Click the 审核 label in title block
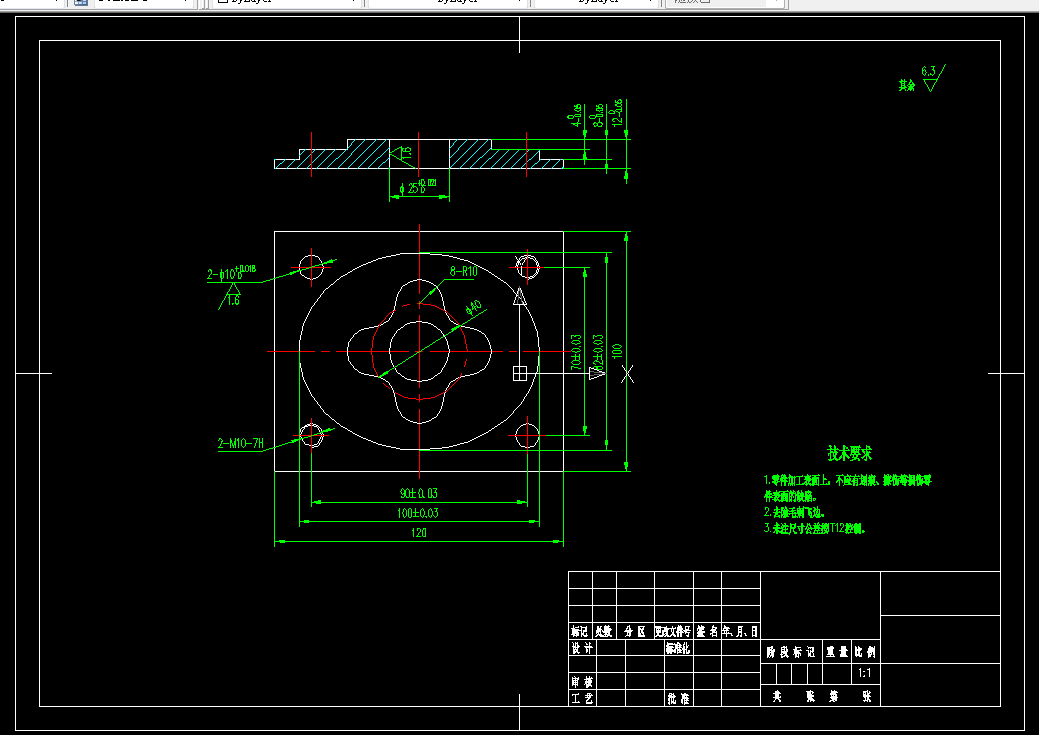Viewport: 1039px width, 735px height. click(x=582, y=681)
